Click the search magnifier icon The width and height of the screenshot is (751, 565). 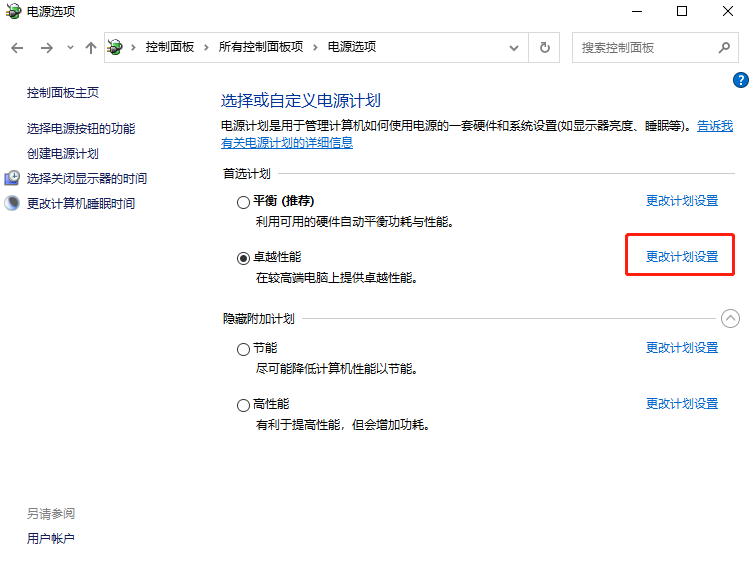point(725,47)
